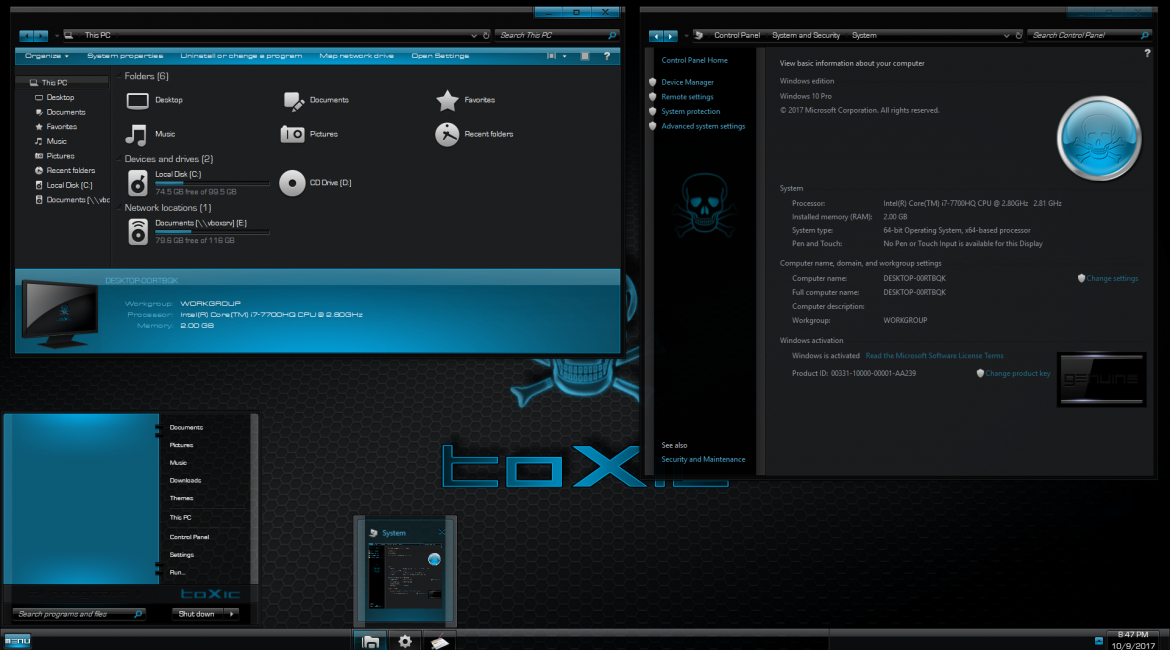Click the Remote settings link
This screenshot has width=1170, height=650.
[x=687, y=97]
